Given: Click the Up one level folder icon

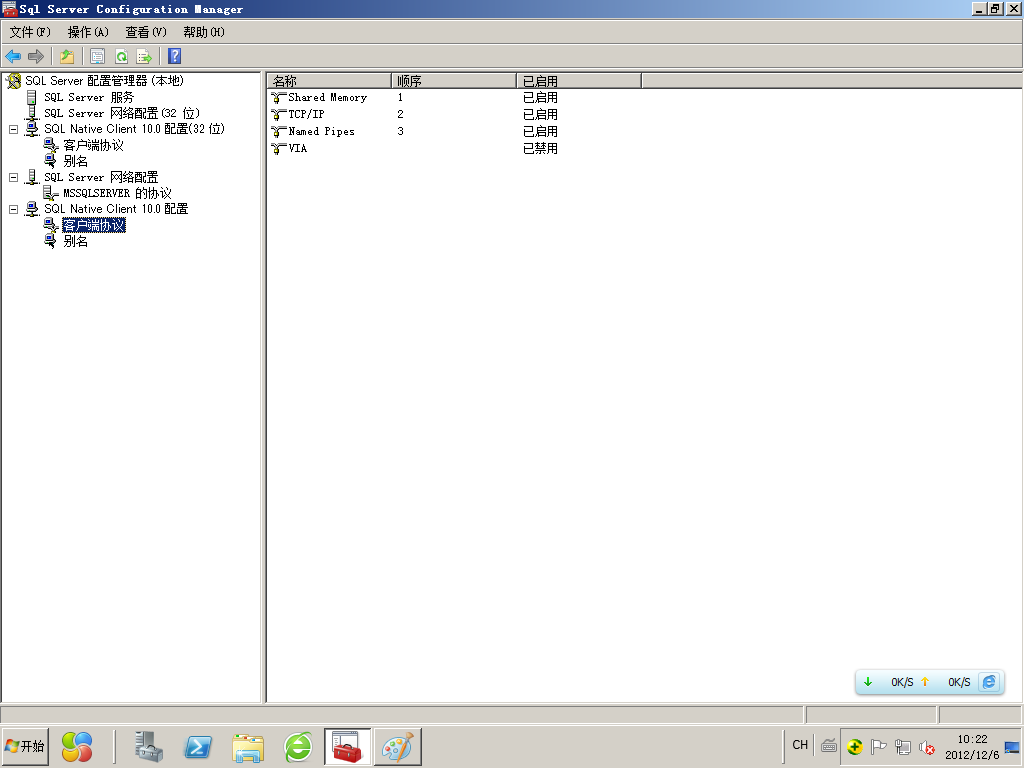Looking at the screenshot, I should pyautogui.click(x=67, y=57).
